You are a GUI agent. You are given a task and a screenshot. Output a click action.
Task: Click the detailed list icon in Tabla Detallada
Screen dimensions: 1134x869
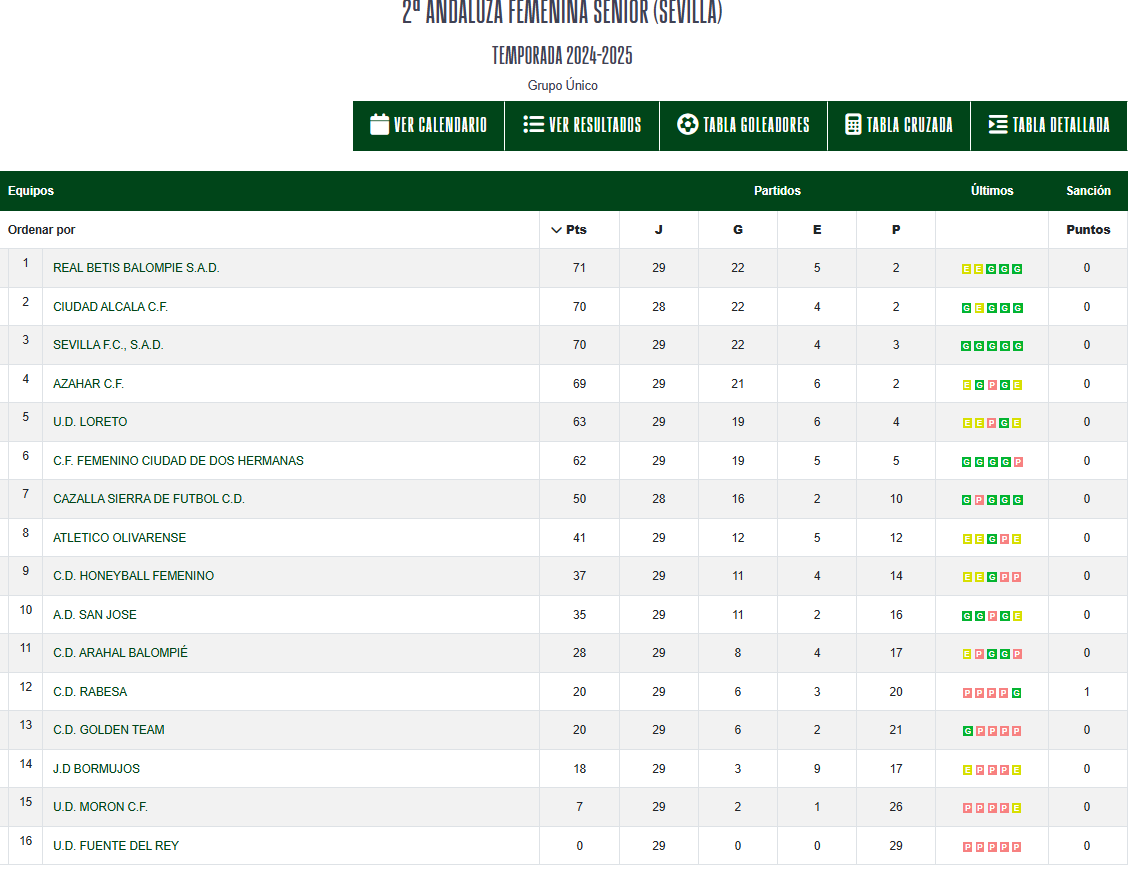pos(998,124)
